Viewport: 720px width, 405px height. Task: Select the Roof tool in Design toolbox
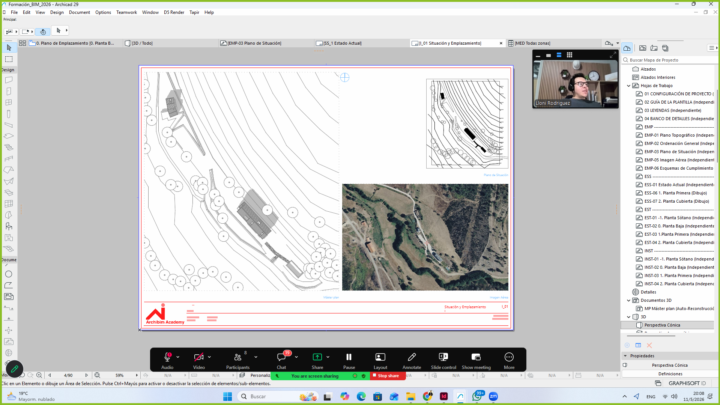[9, 170]
